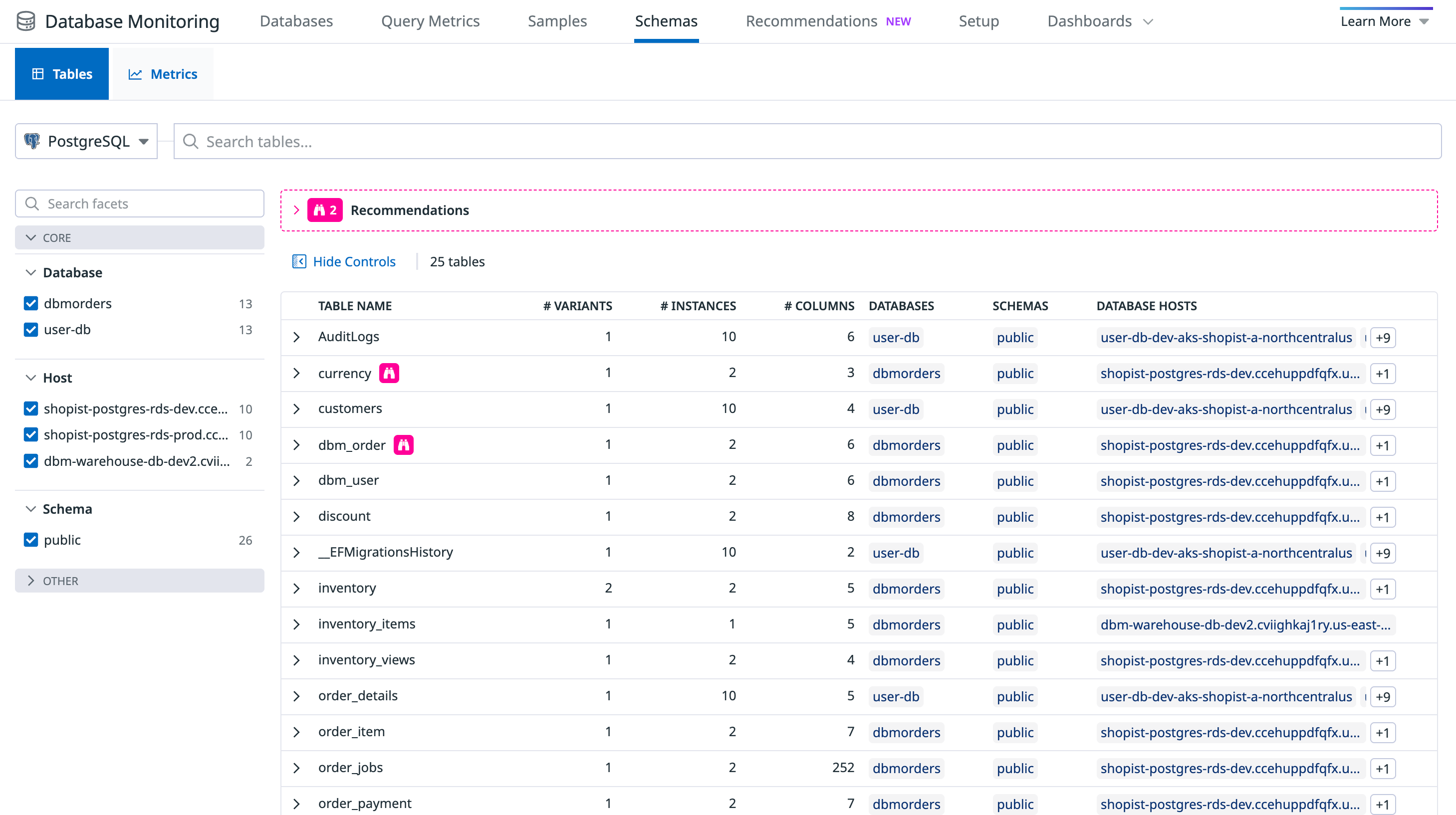Click the binoculars icon next to currency

click(389, 373)
